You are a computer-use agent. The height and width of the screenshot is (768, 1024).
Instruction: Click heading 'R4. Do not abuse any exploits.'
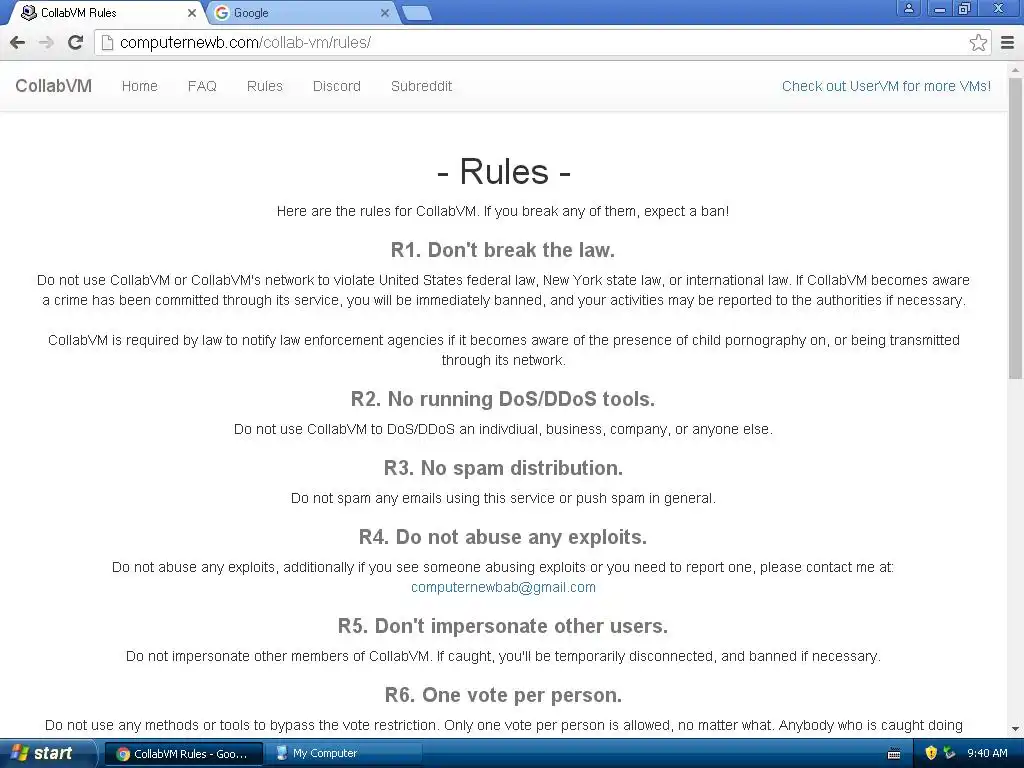(503, 537)
